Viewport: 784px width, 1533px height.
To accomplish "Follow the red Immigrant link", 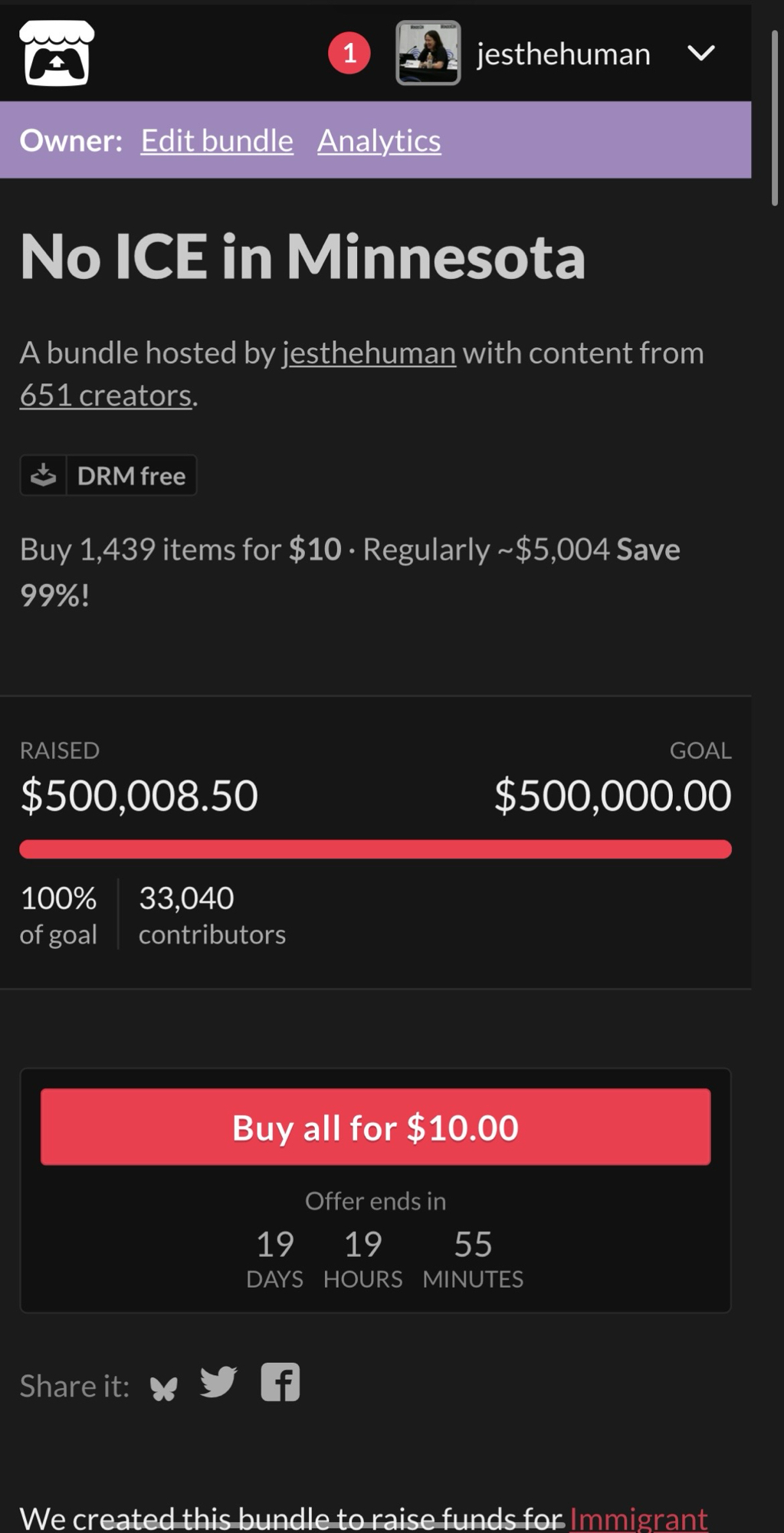I will (x=638, y=1518).
